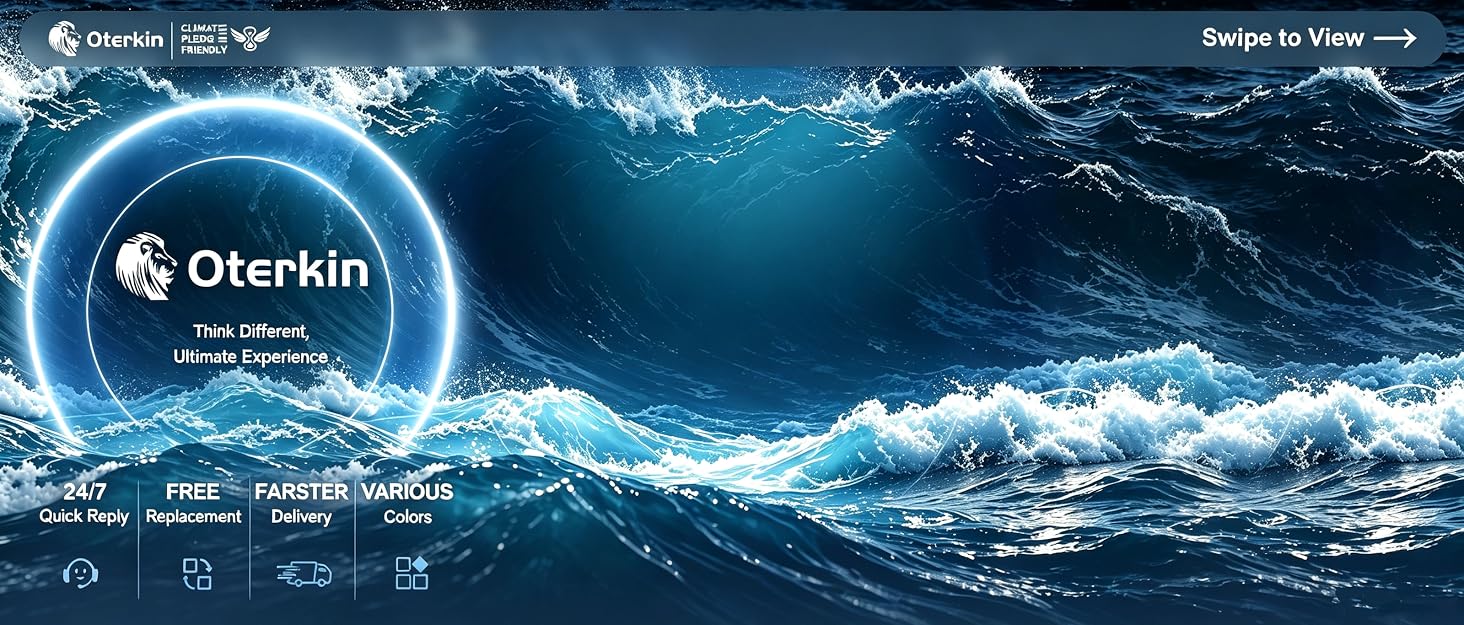This screenshot has width=1464, height=625.
Task: Click the fast delivery truck icon
Action: pos(304,573)
